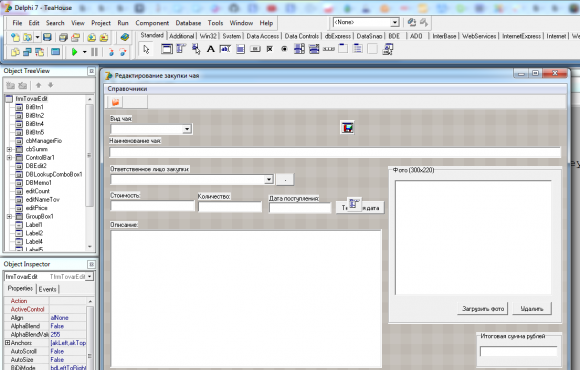Expand the GroupBox1 node in the Object TreeView
The image size is (580, 370).
9,216
